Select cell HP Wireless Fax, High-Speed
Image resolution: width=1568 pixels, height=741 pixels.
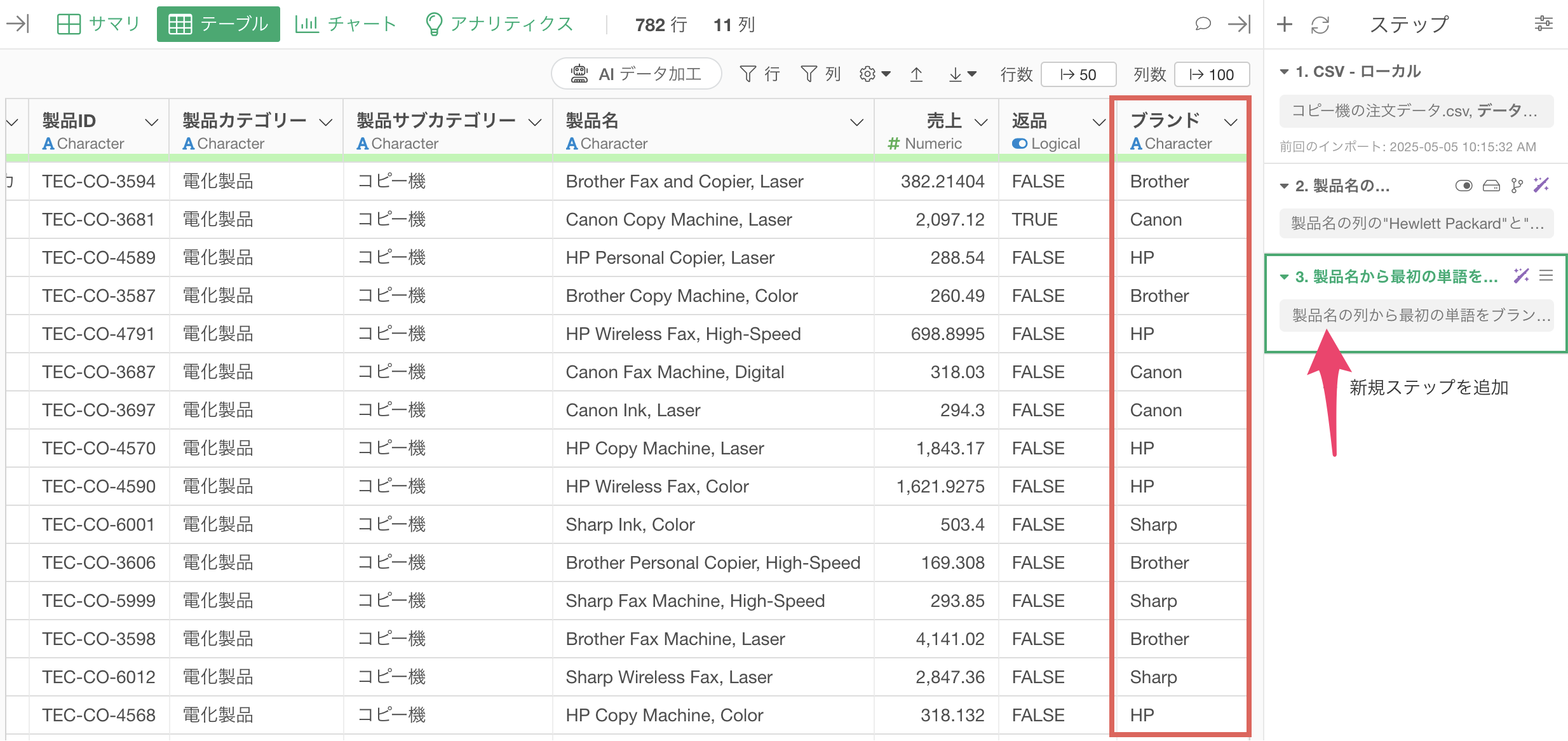pos(713,334)
